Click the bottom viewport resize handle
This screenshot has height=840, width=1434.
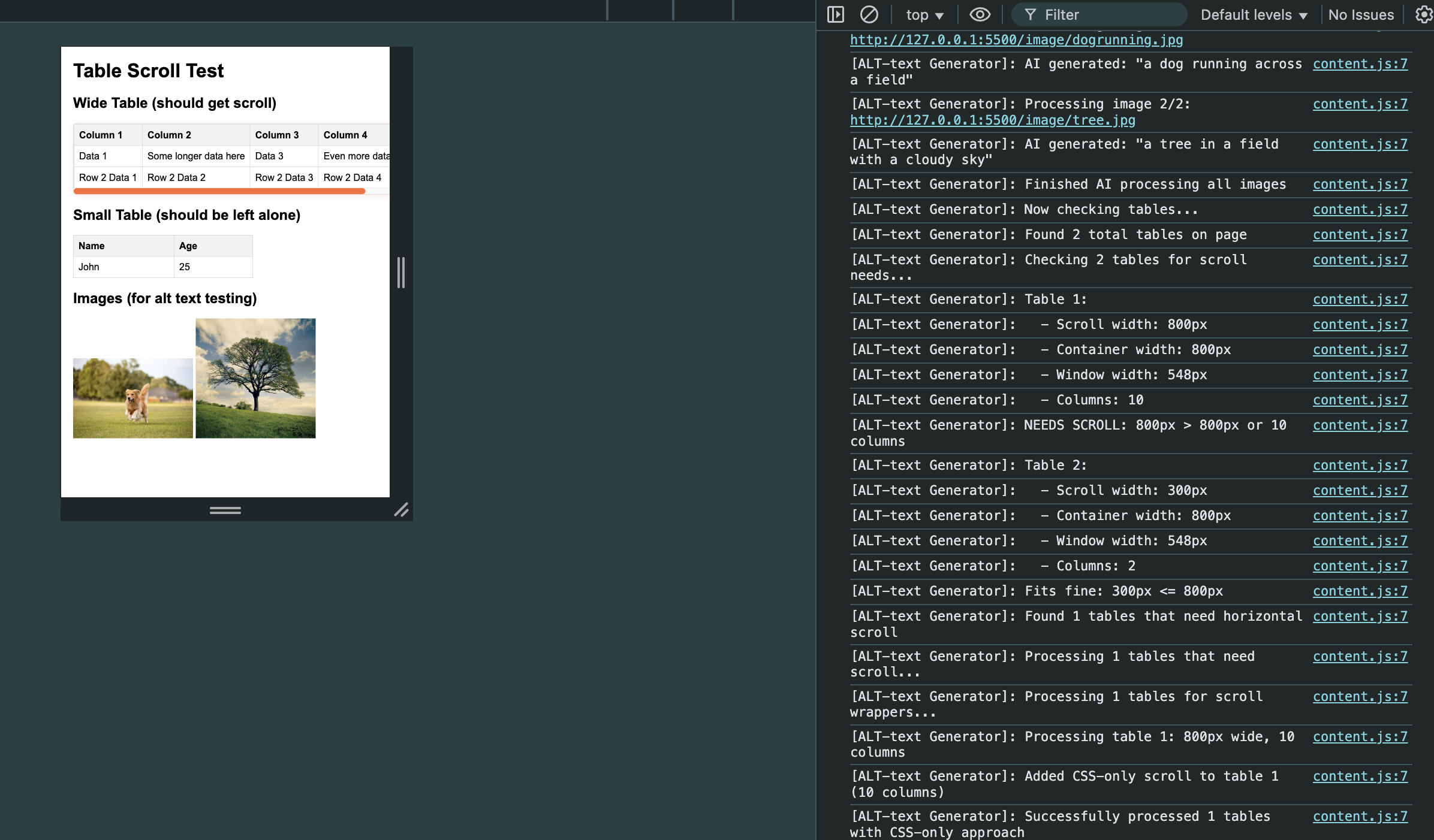click(225, 510)
